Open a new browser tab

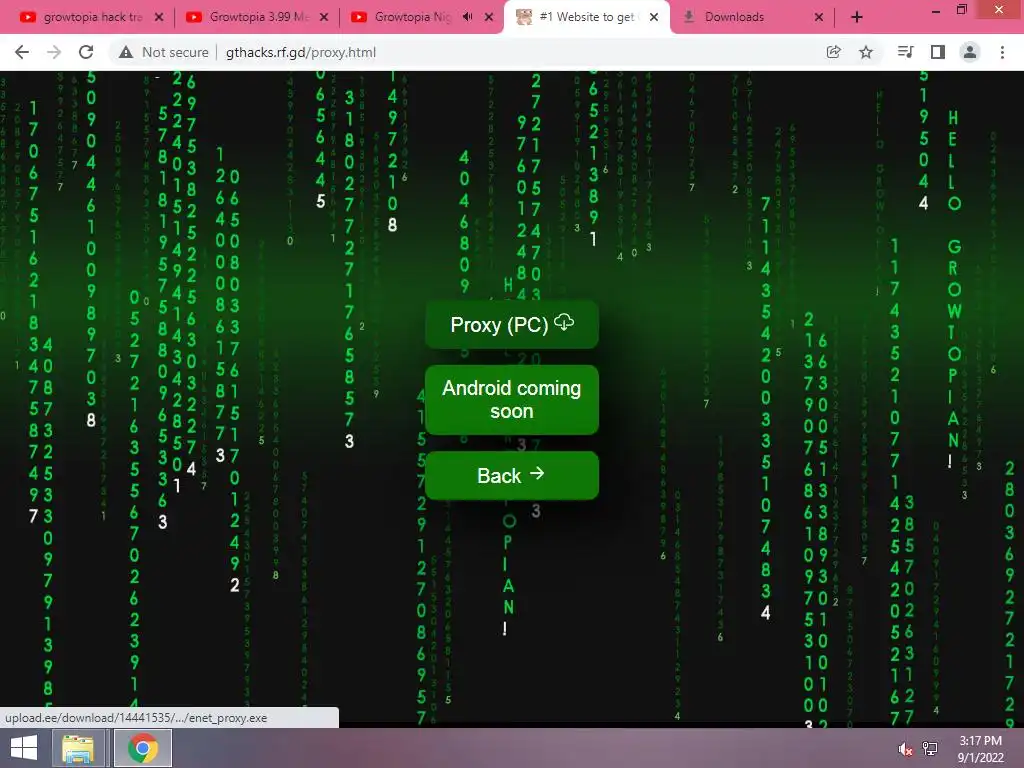tap(857, 17)
